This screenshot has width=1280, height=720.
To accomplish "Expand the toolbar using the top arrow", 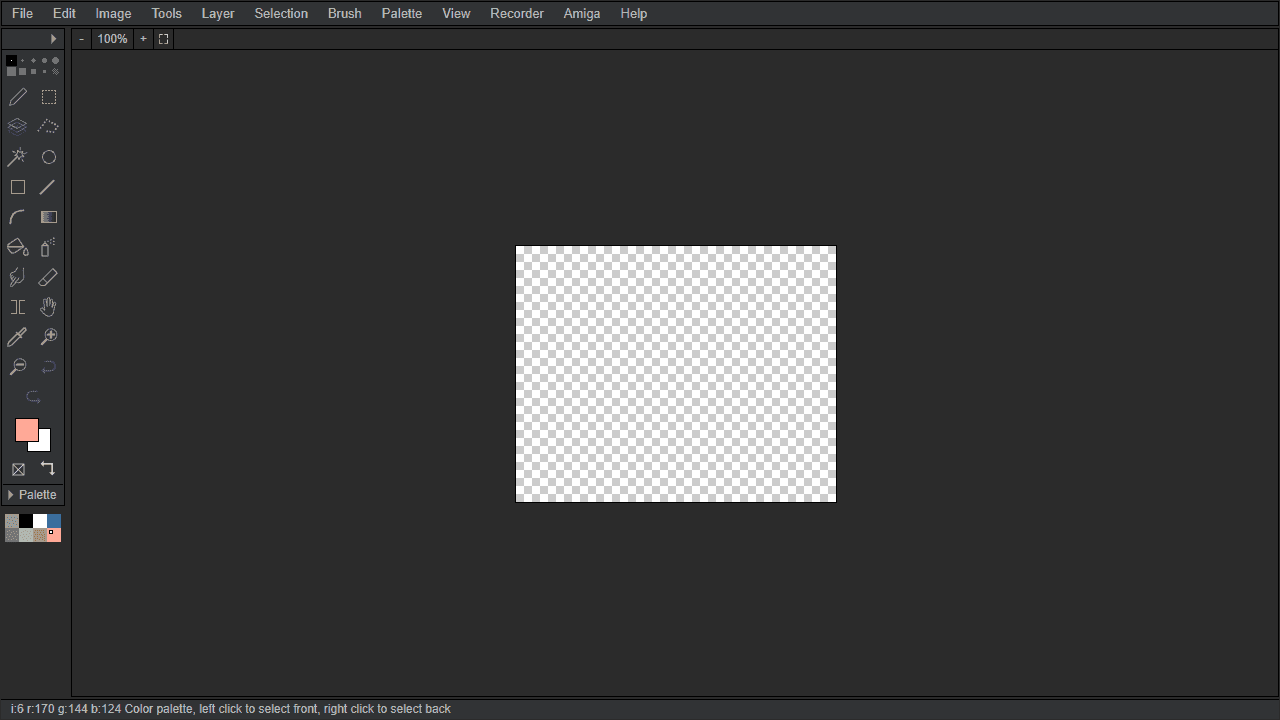I will [x=53, y=39].
